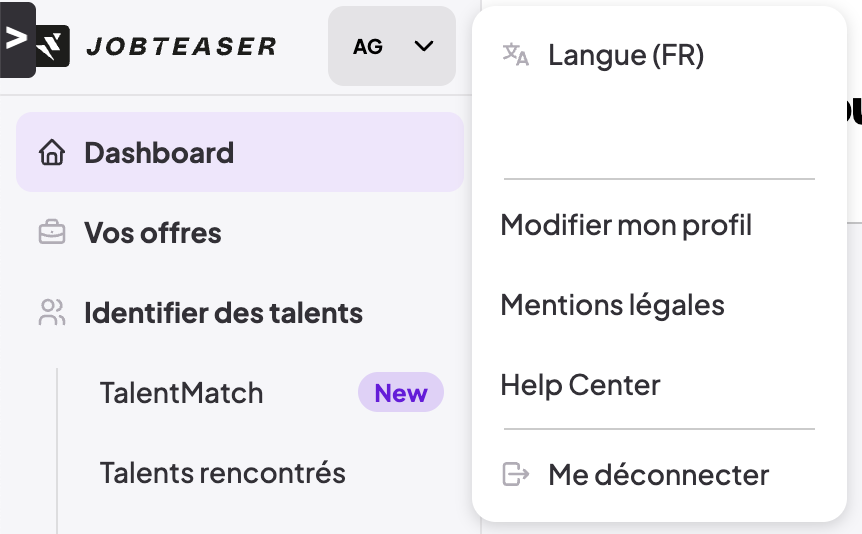Click the briefcase icon beside Vos offres
The image size is (862, 534).
pos(51,233)
